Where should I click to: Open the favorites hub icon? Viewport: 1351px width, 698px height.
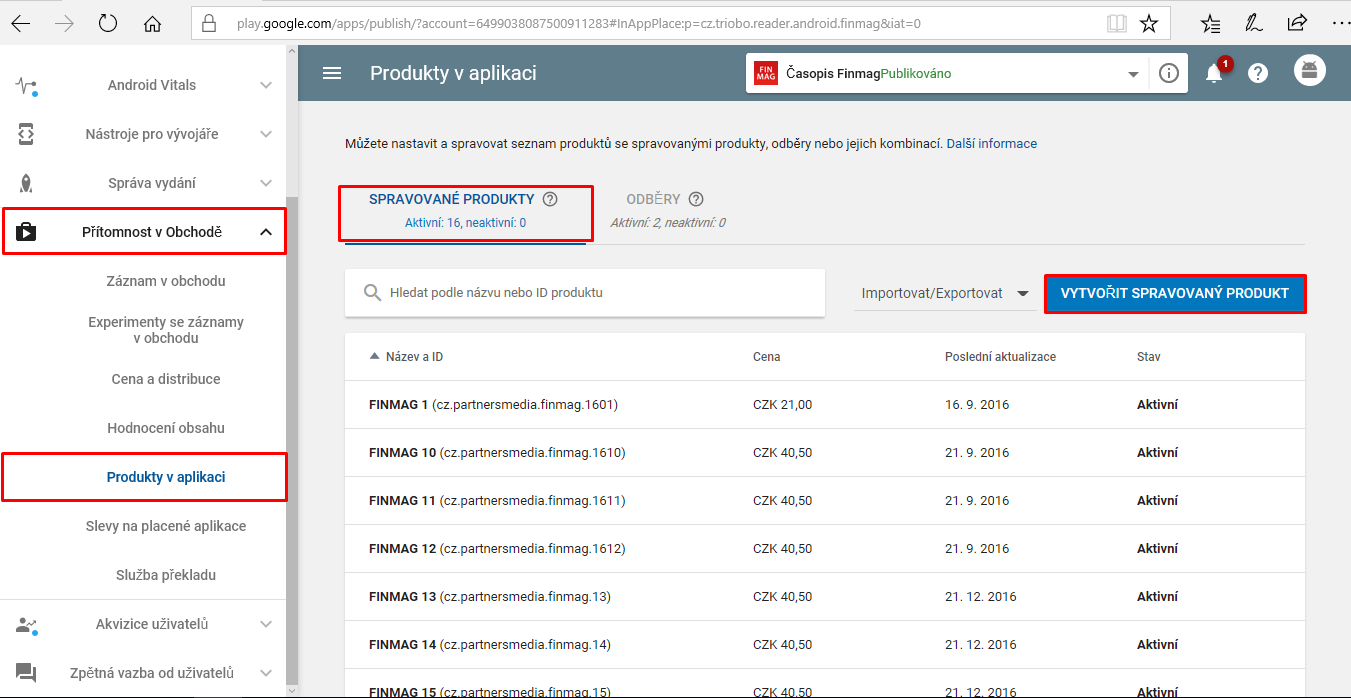point(1210,23)
